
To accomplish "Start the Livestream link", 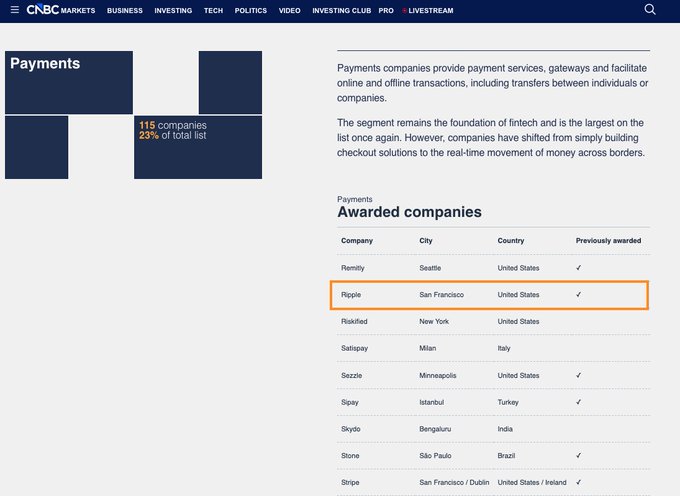I will 428,10.
